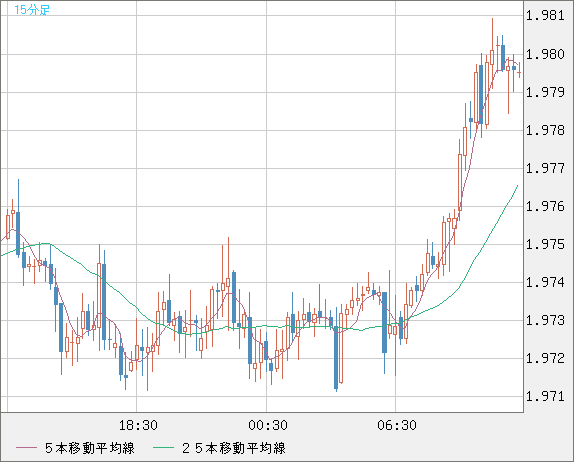This screenshot has width=574, height=462.
Task: Click the 1.973 price axis label
Action: click(545, 320)
